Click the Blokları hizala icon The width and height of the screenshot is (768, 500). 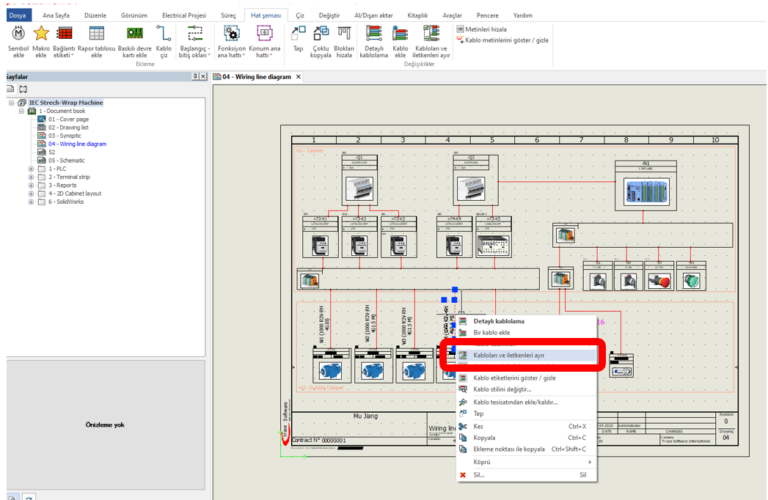click(345, 35)
